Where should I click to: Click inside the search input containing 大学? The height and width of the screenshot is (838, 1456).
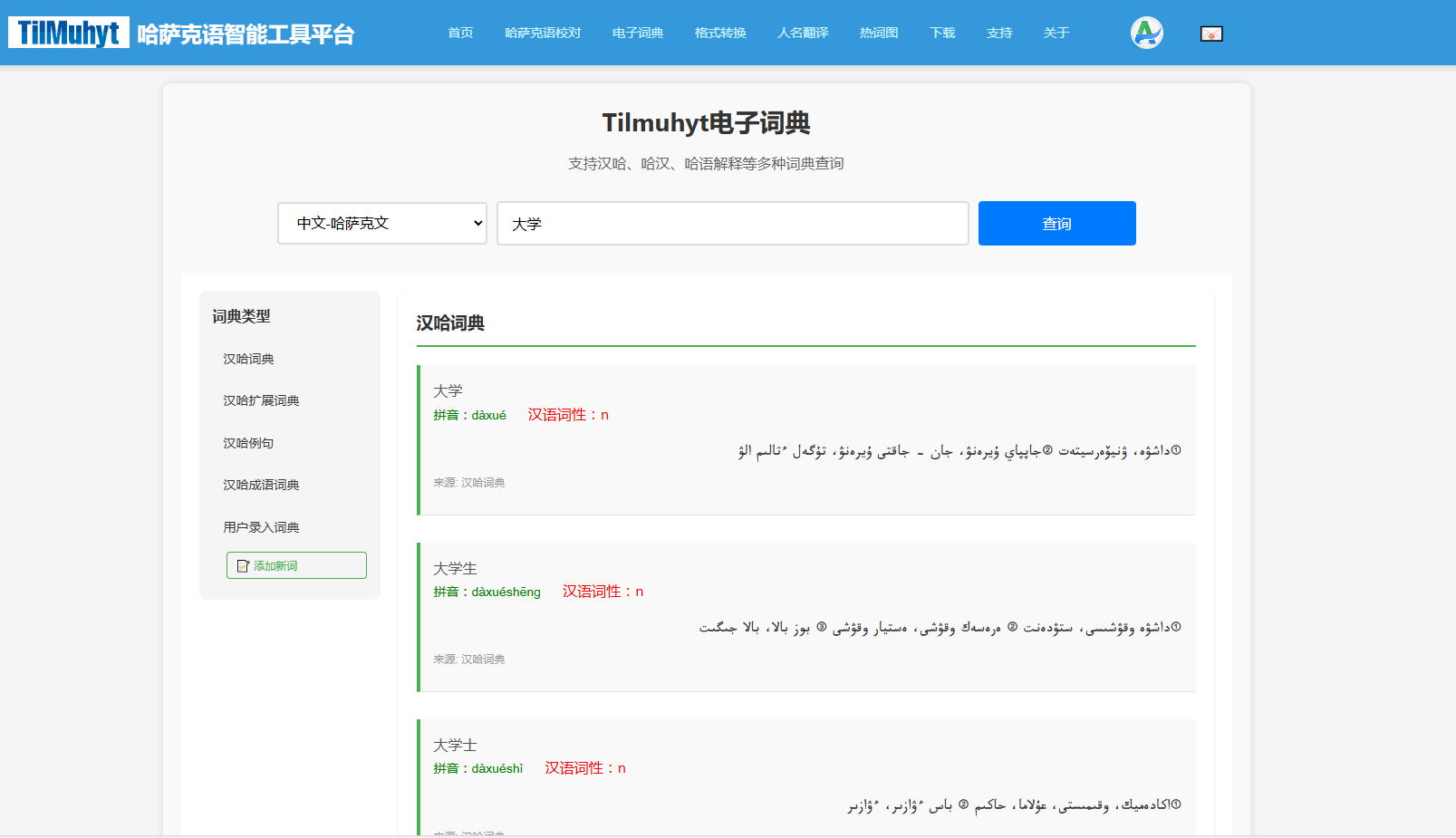pyautogui.click(x=732, y=223)
